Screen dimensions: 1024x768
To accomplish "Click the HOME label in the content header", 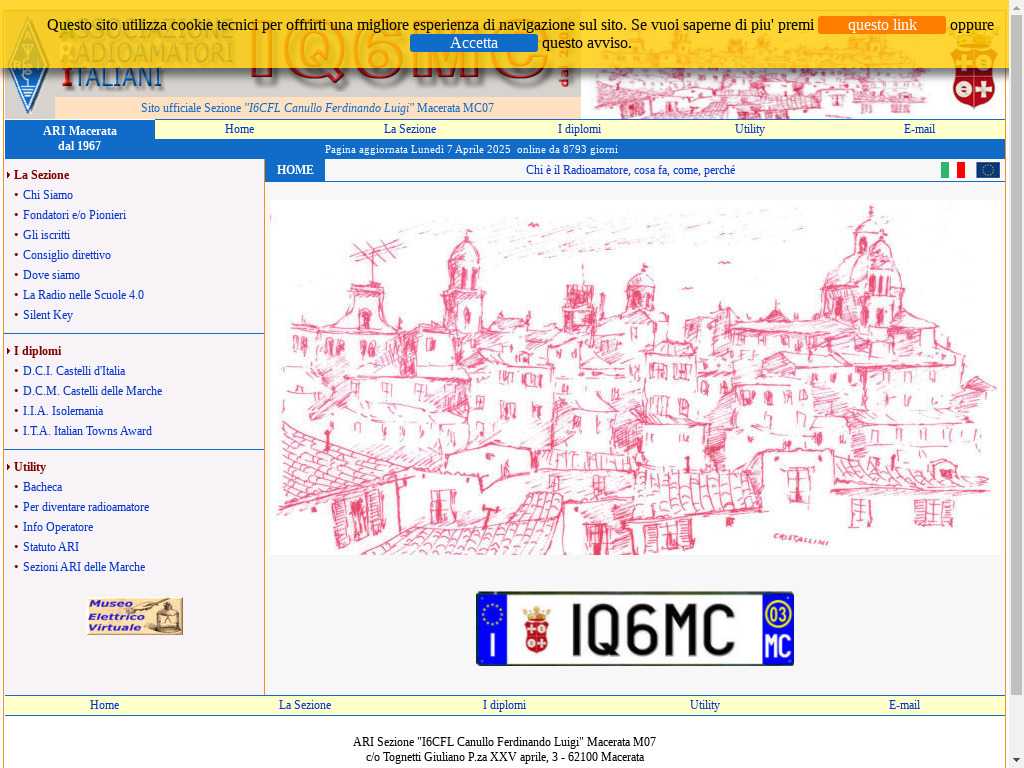I will (295, 170).
